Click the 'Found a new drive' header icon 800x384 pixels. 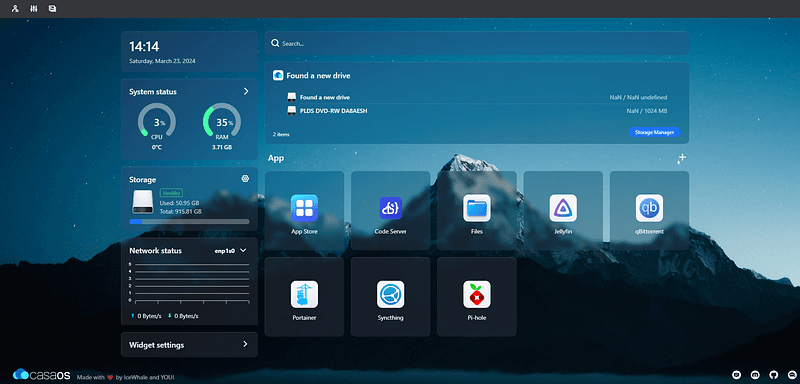tap(278, 75)
